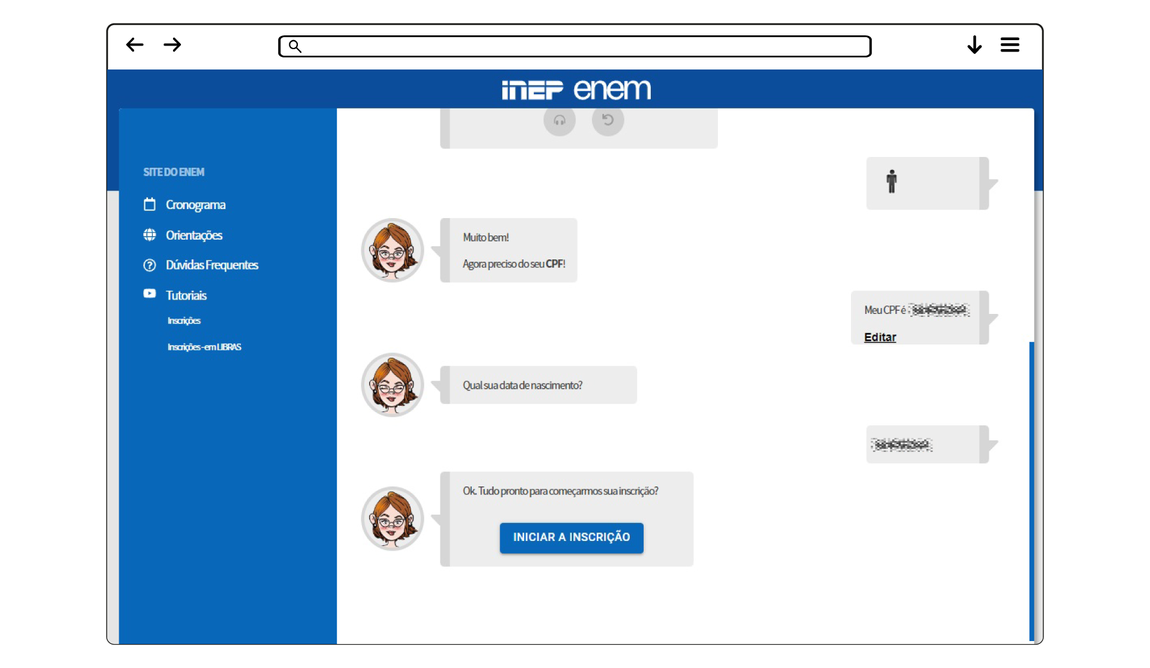Click the magnifier icon in address bar
Image resolution: width=1150 pixels, height=668 pixels.
coord(295,46)
